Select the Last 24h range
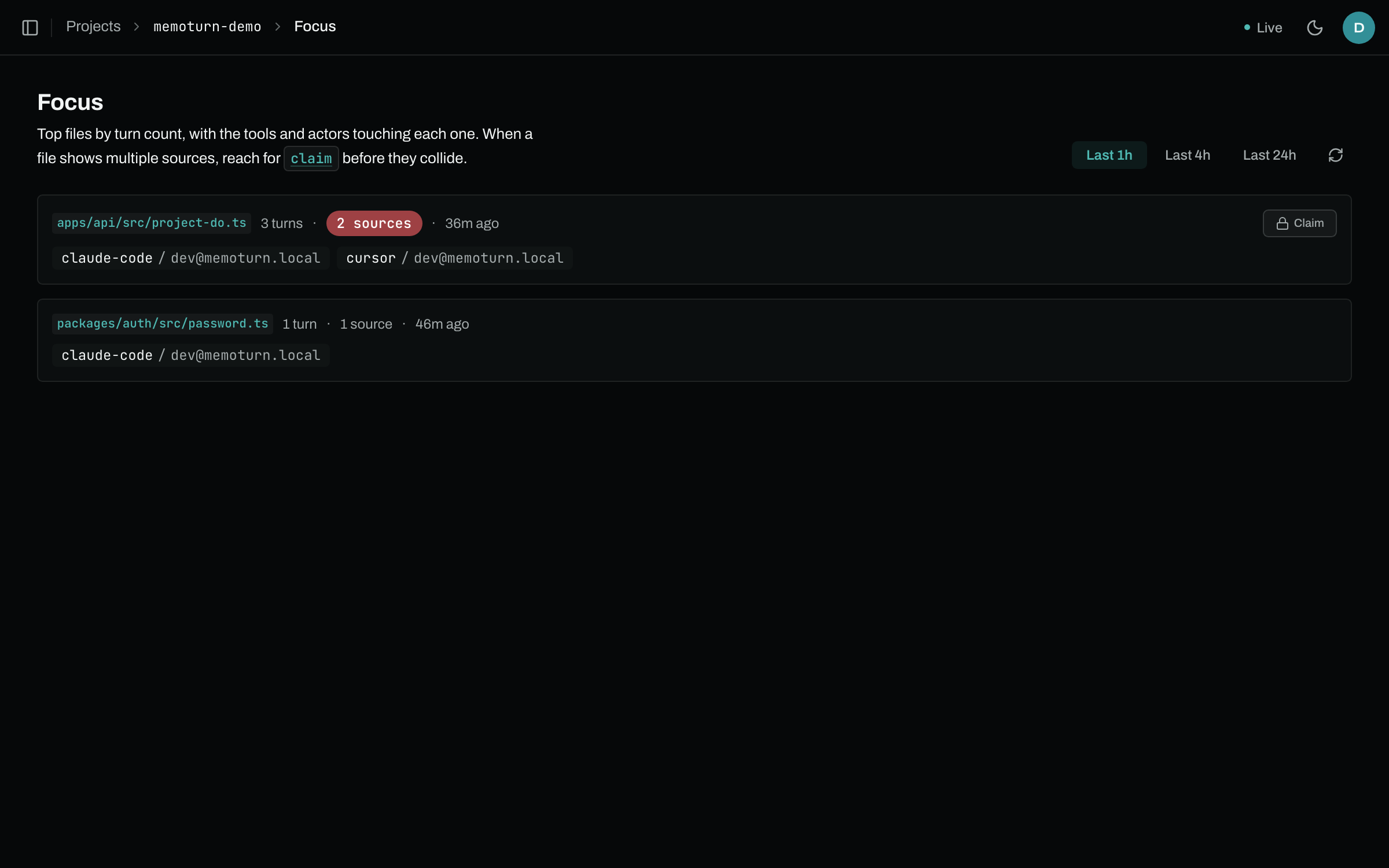 pyautogui.click(x=1269, y=155)
